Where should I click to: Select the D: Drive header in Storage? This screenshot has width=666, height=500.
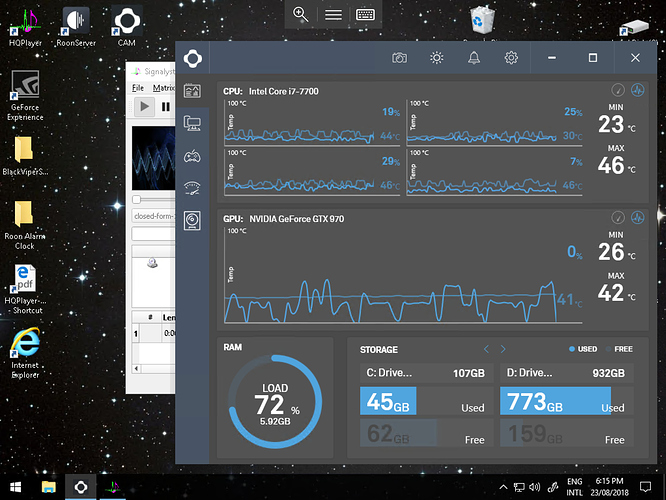567,373
